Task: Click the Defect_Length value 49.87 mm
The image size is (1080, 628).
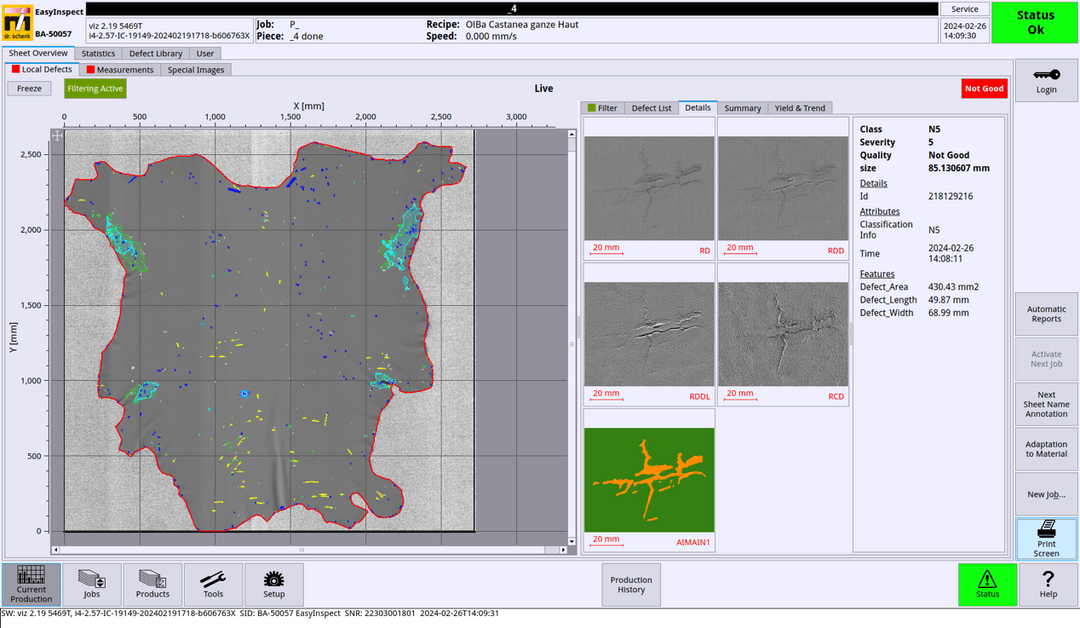Action: click(948, 300)
